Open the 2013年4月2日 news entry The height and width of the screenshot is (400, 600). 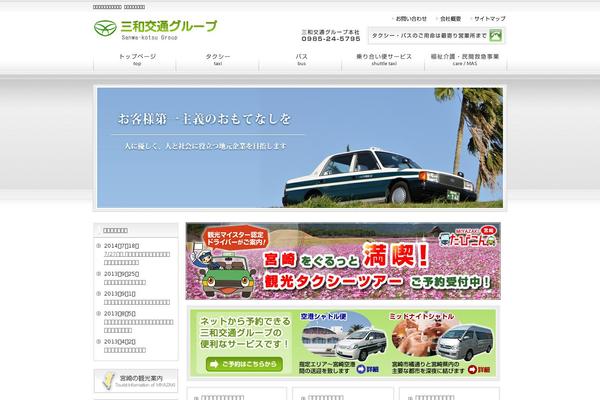(x=125, y=350)
